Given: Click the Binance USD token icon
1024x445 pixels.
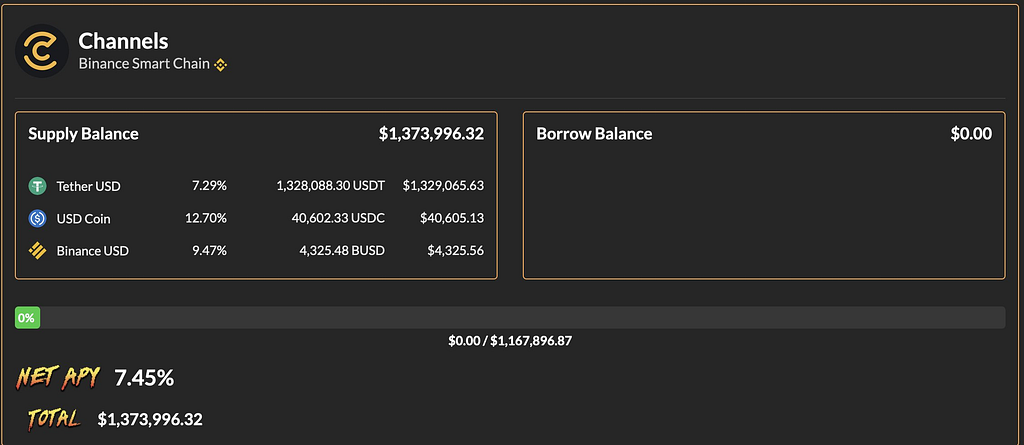Looking at the screenshot, I should pyautogui.click(x=38, y=250).
